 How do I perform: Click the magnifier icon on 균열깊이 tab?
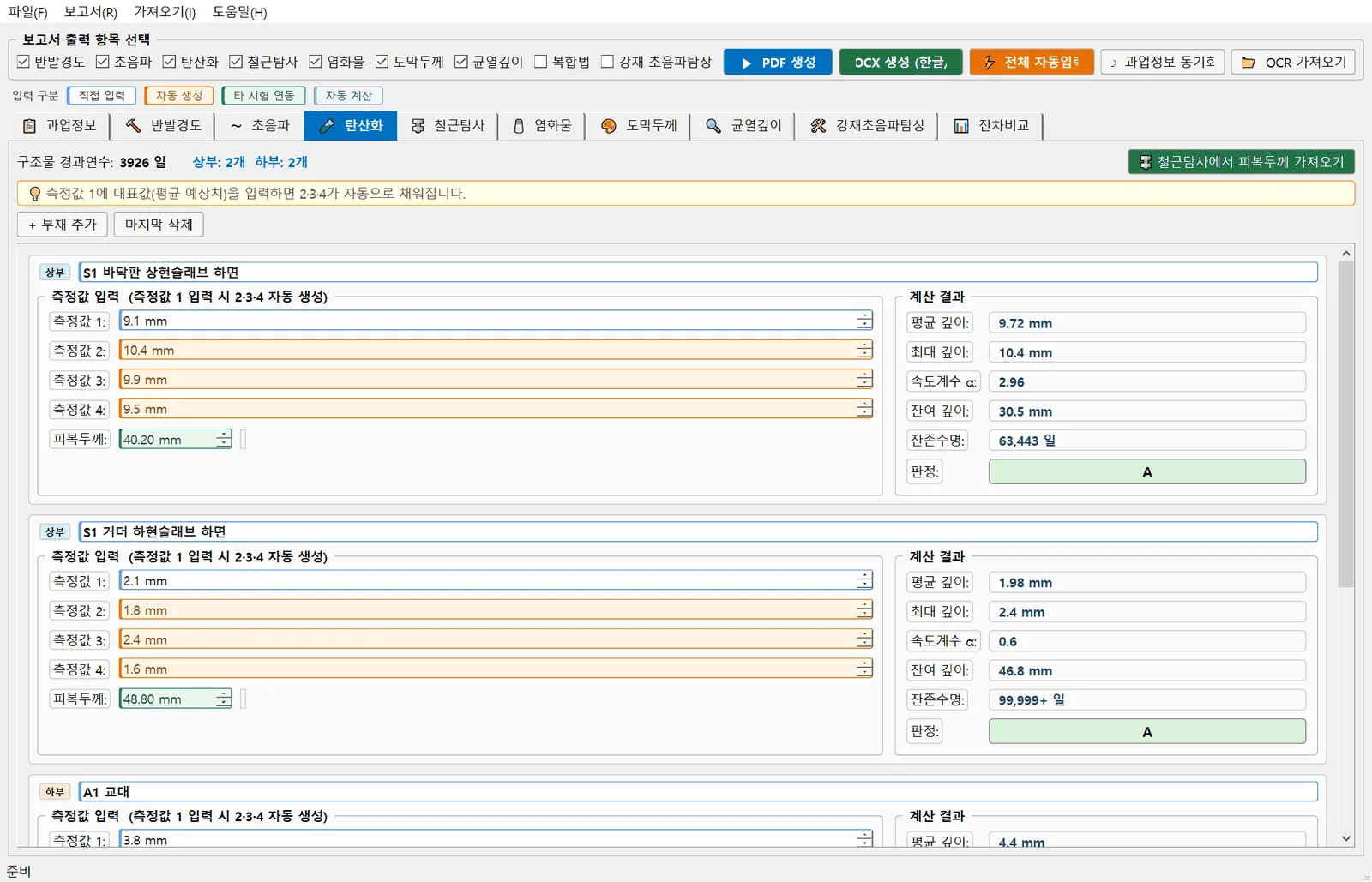tap(713, 126)
